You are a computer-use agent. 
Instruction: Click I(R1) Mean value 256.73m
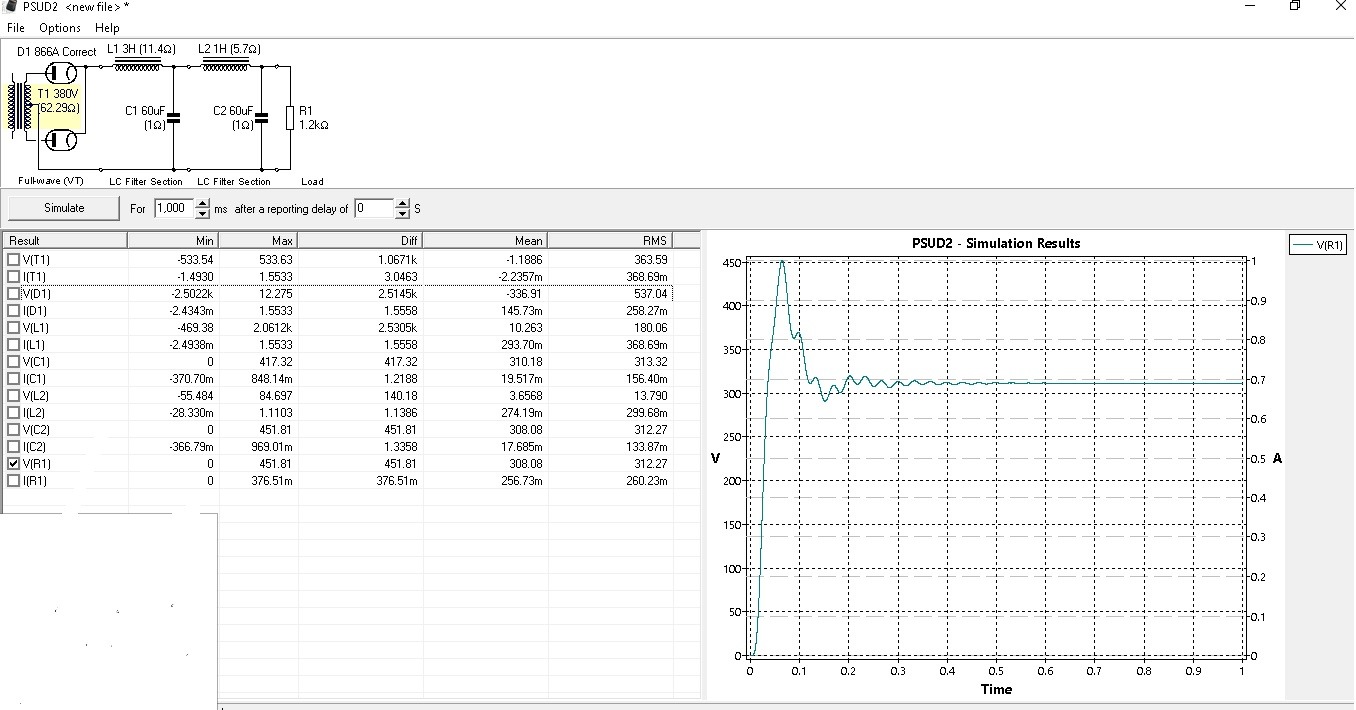pos(520,481)
